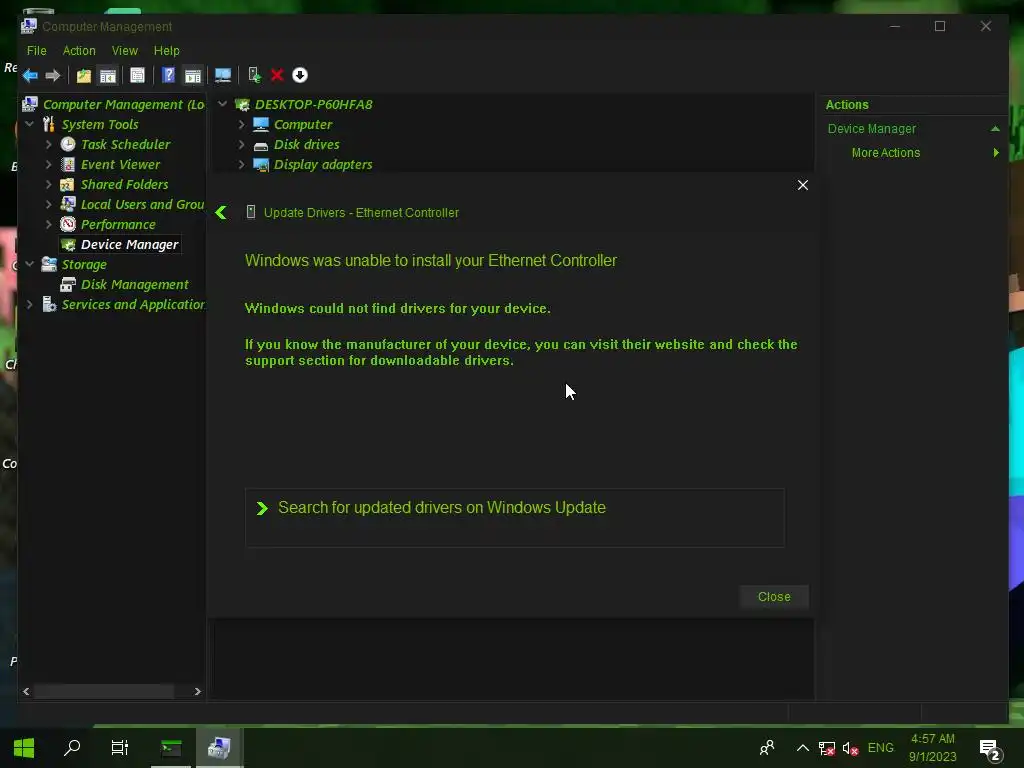
Task: Collapse Device Manager section in Actions pane
Action: click(995, 129)
